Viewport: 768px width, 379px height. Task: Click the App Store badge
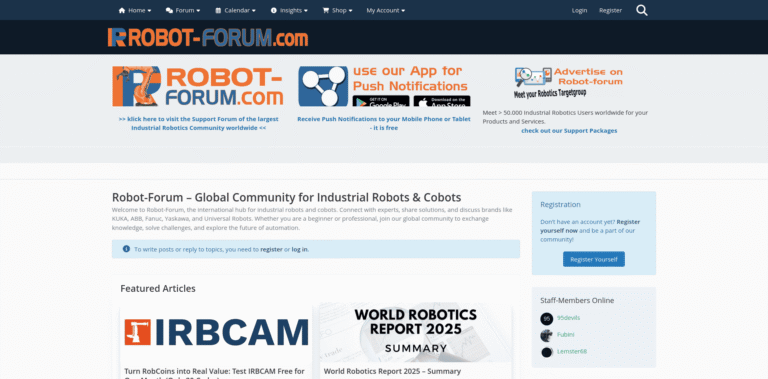[442, 101]
